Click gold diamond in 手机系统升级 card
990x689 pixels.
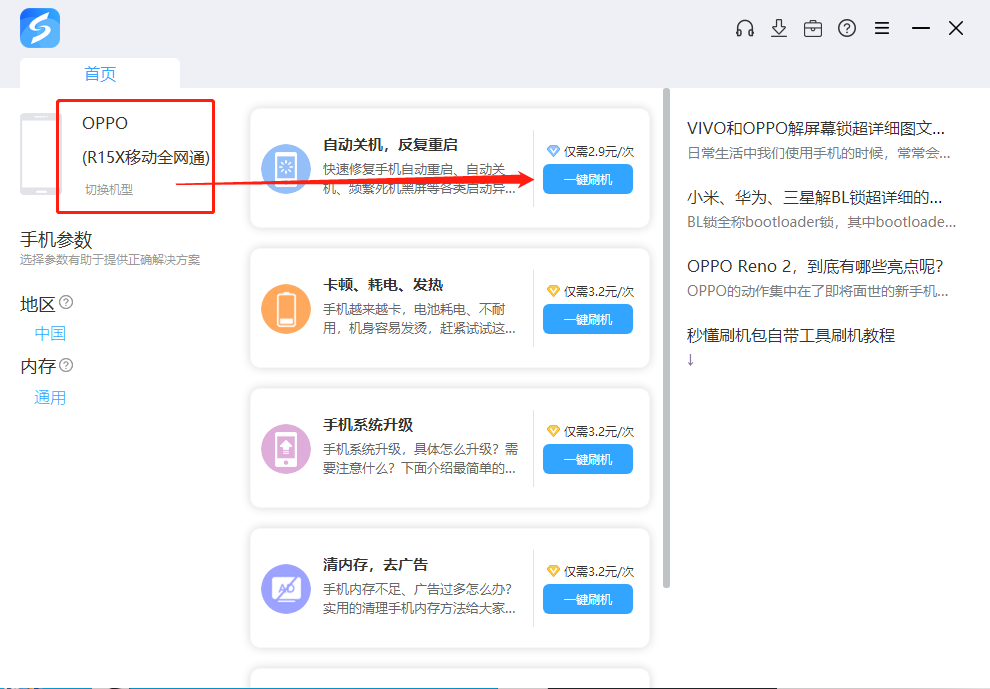(553, 431)
